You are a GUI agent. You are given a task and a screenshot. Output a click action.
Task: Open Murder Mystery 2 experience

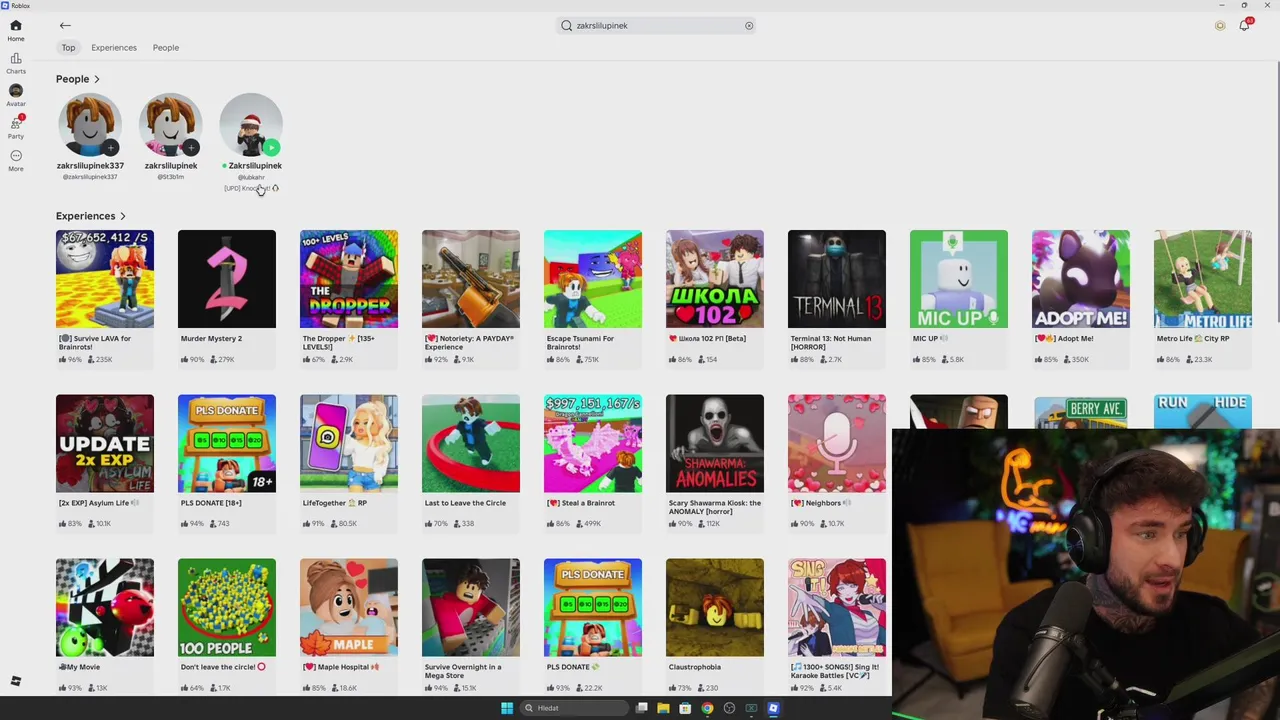tap(227, 279)
